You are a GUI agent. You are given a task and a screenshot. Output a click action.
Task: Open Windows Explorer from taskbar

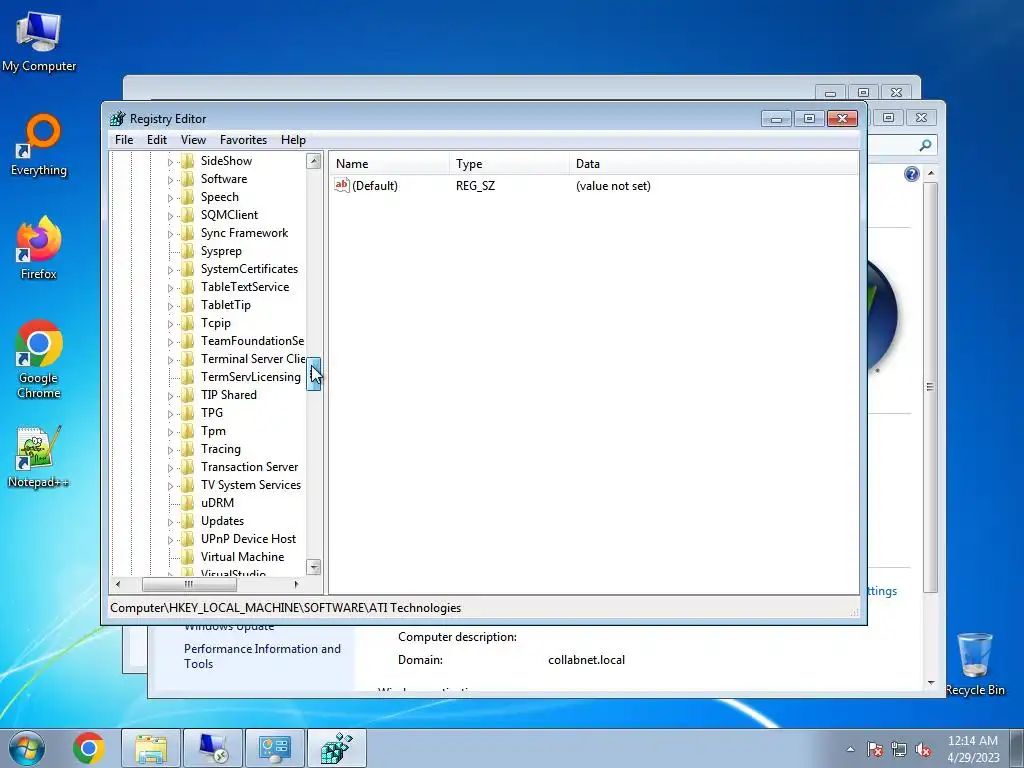[x=151, y=748]
